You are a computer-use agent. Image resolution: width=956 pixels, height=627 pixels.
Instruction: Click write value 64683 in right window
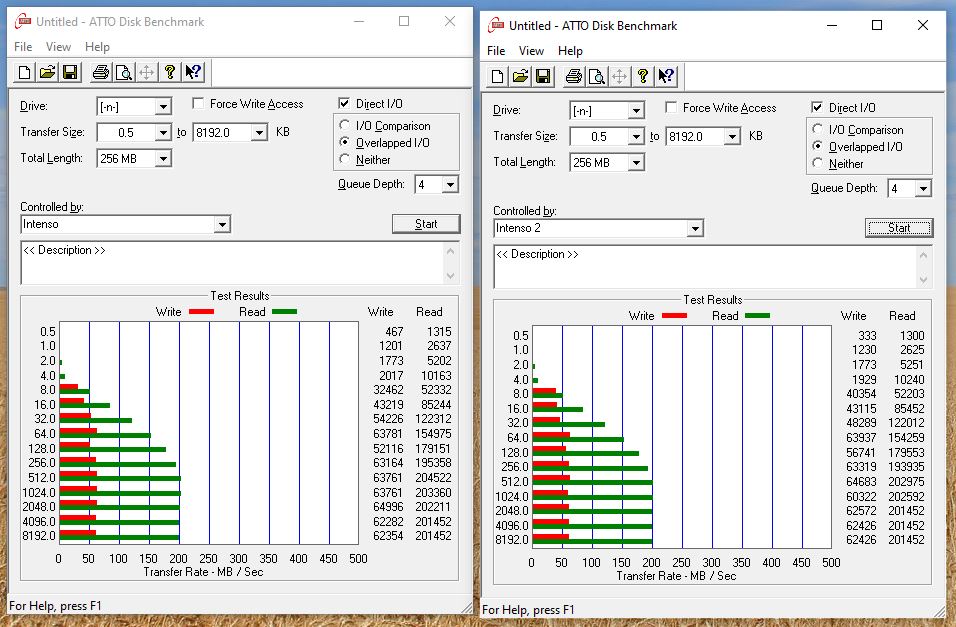pos(861,481)
